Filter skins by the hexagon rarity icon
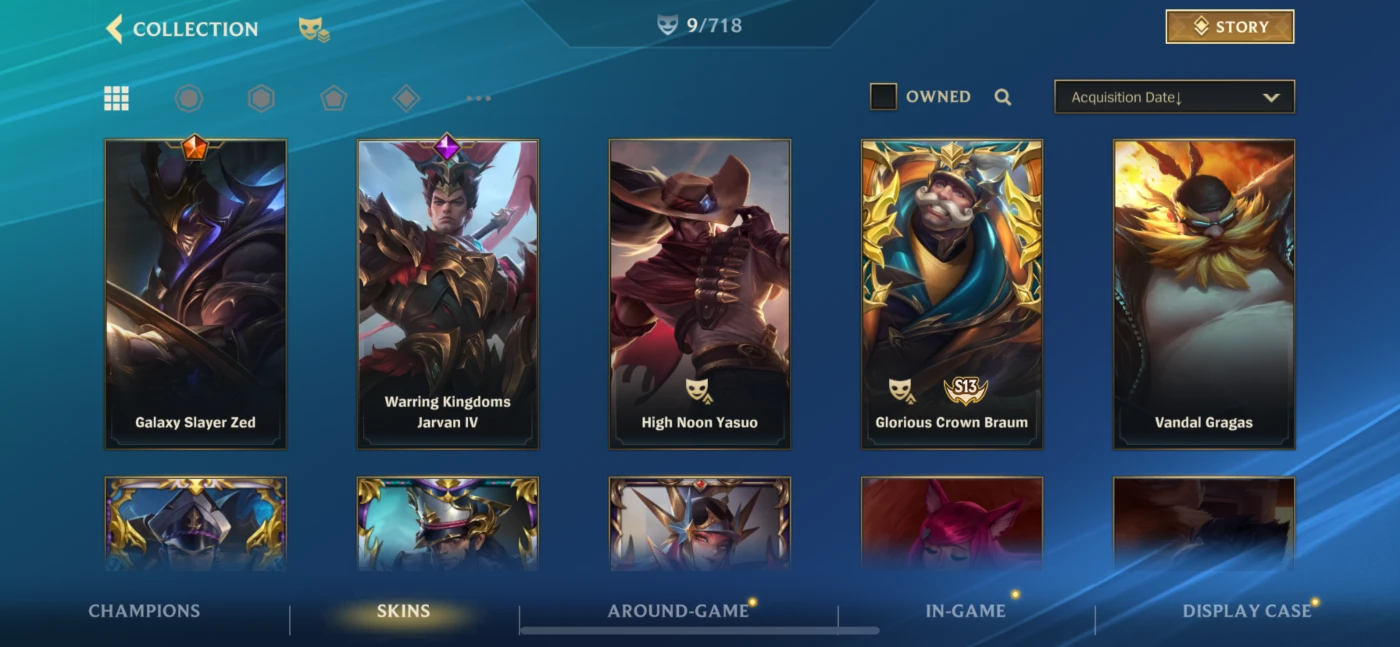 261,98
